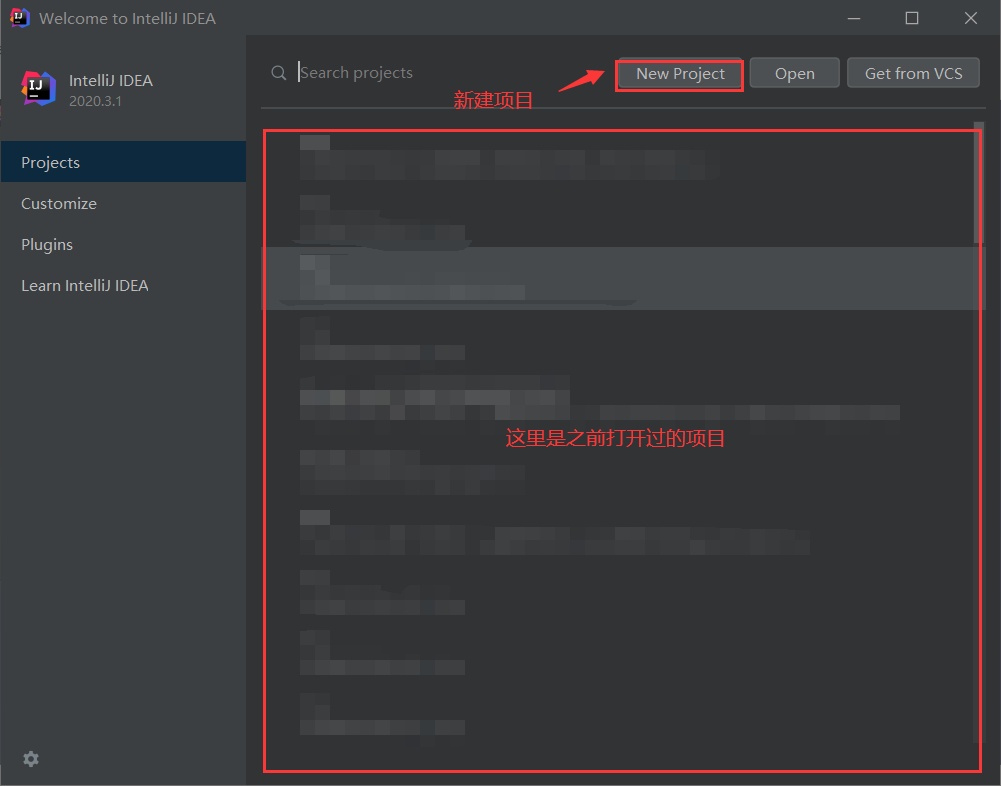The image size is (1001, 786).
Task: Click the recent projects list scrollbar
Action: point(979,183)
